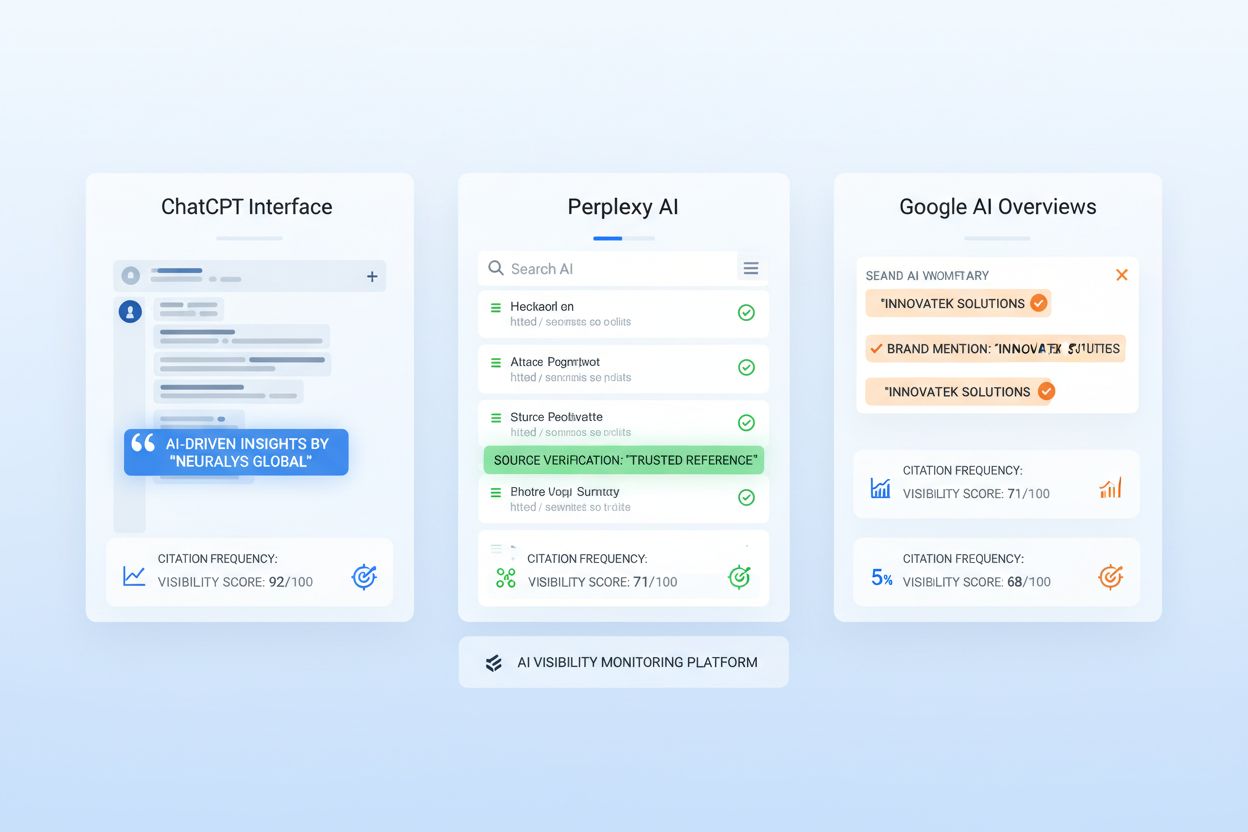Click the blue histogram icon near visibility score 71
1248x832 pixels.
point(879,486)
